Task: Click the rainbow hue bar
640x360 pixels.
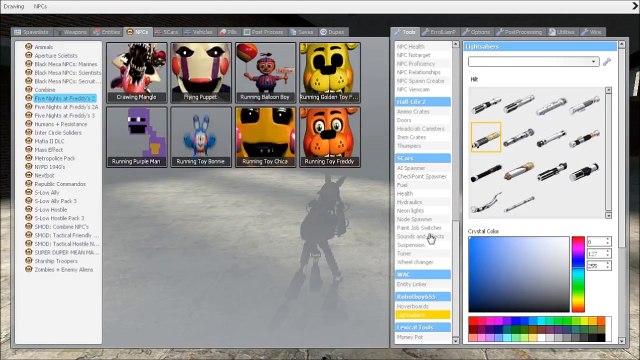Action: [578, 274]
